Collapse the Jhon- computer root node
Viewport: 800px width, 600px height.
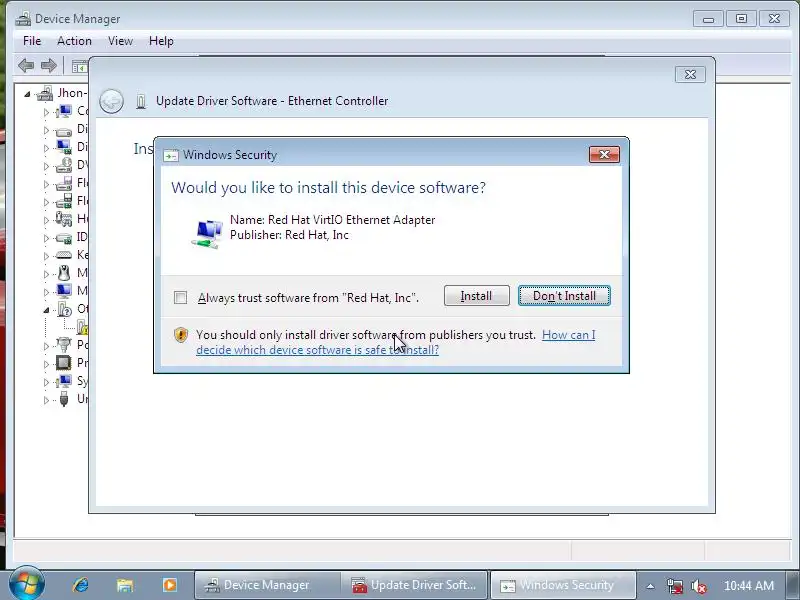click(28, 94)
